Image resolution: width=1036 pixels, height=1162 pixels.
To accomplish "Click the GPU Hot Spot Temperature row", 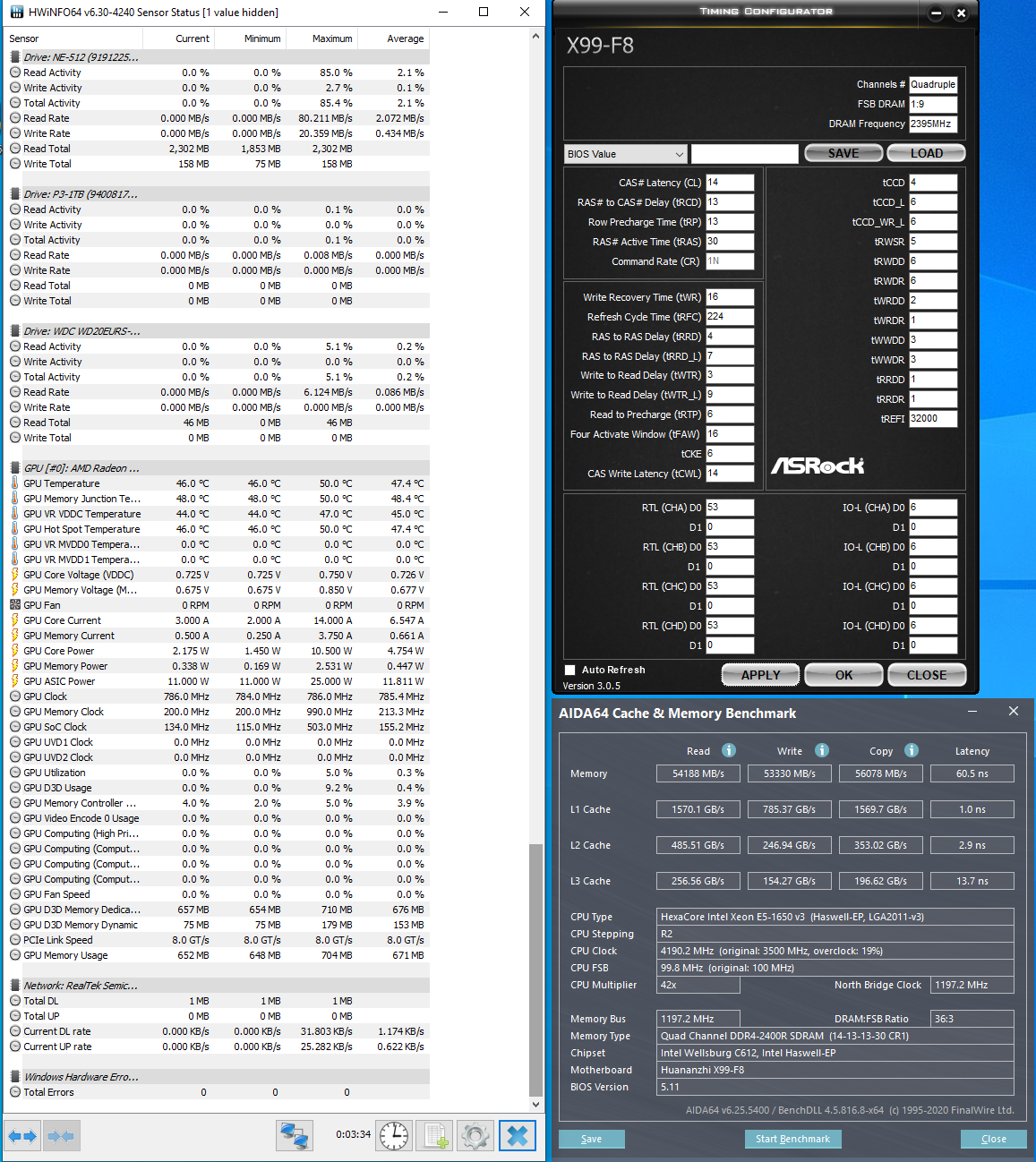I will click(218, 529).
